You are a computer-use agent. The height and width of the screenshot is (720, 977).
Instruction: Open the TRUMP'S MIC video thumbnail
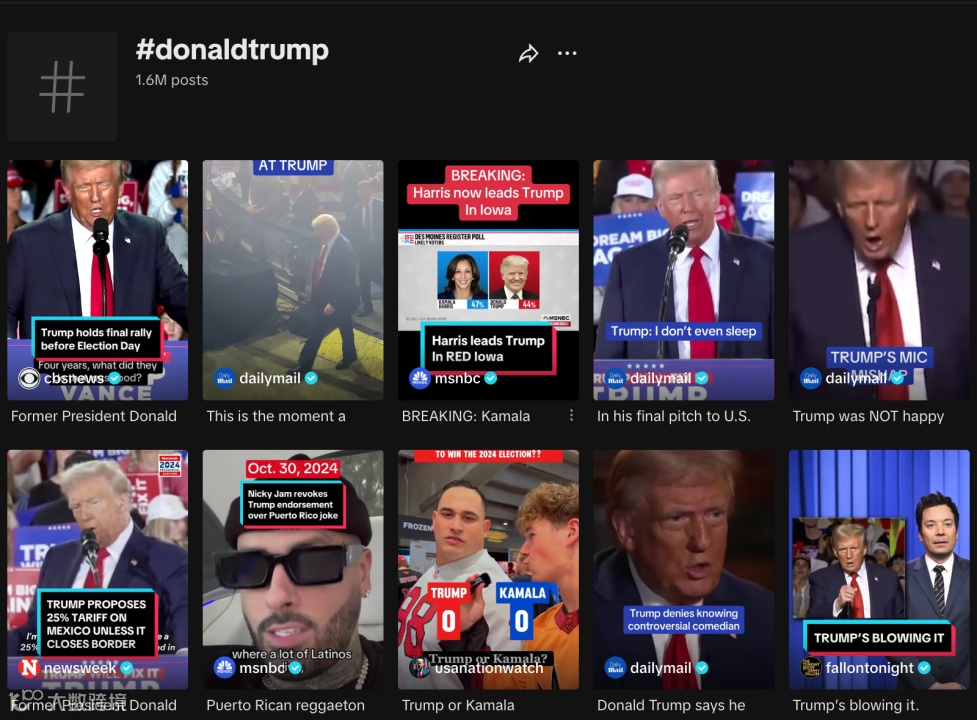coord(879,280)
